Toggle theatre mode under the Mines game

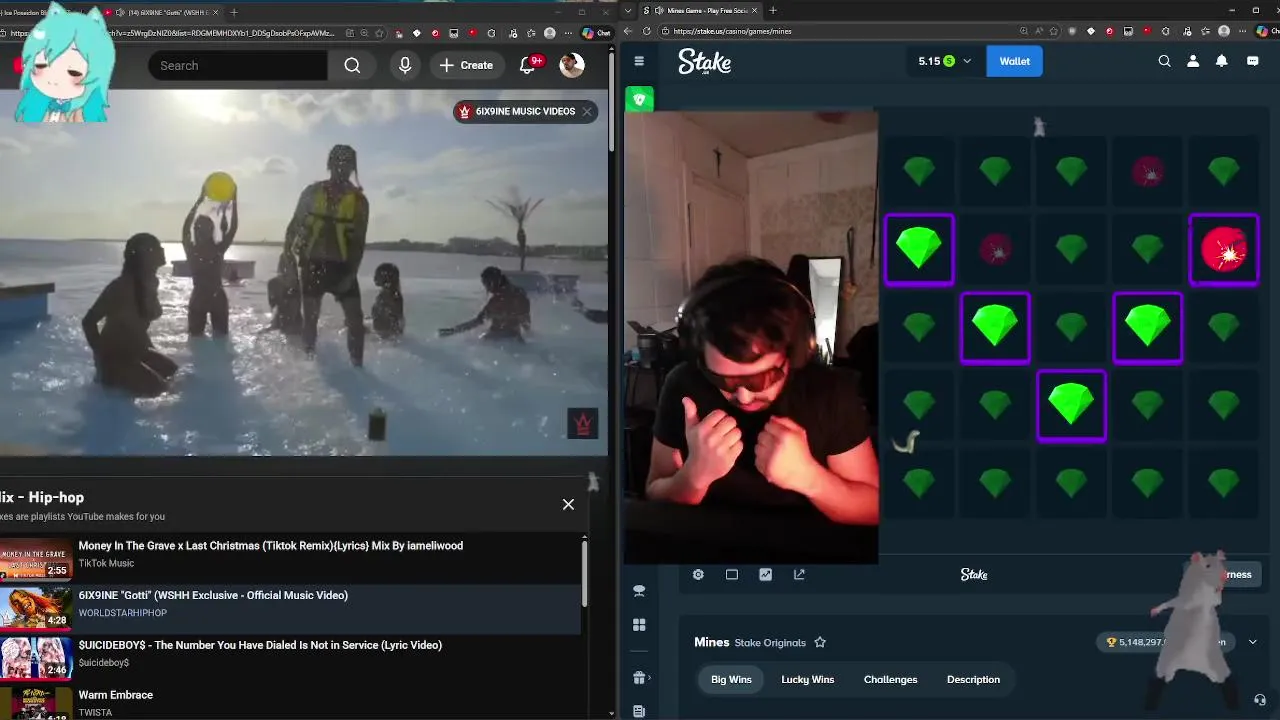point(732,574)
